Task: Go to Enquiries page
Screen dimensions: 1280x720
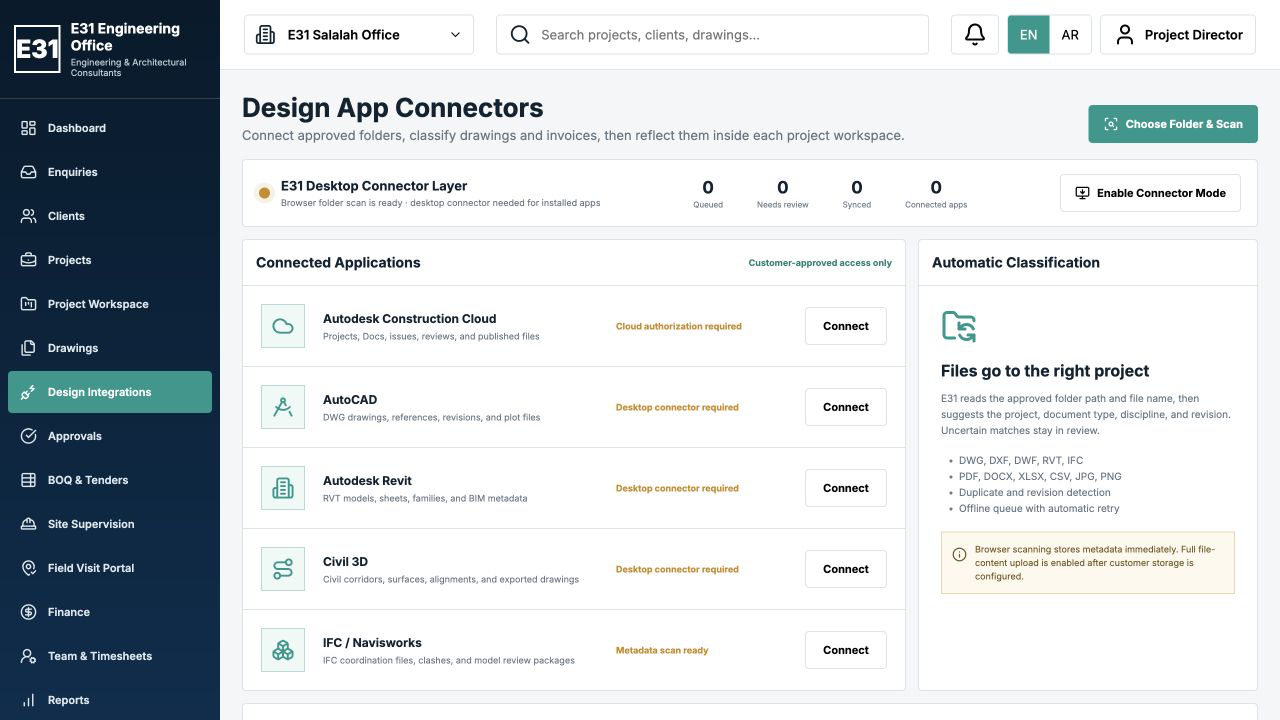Action: point(110,172)
